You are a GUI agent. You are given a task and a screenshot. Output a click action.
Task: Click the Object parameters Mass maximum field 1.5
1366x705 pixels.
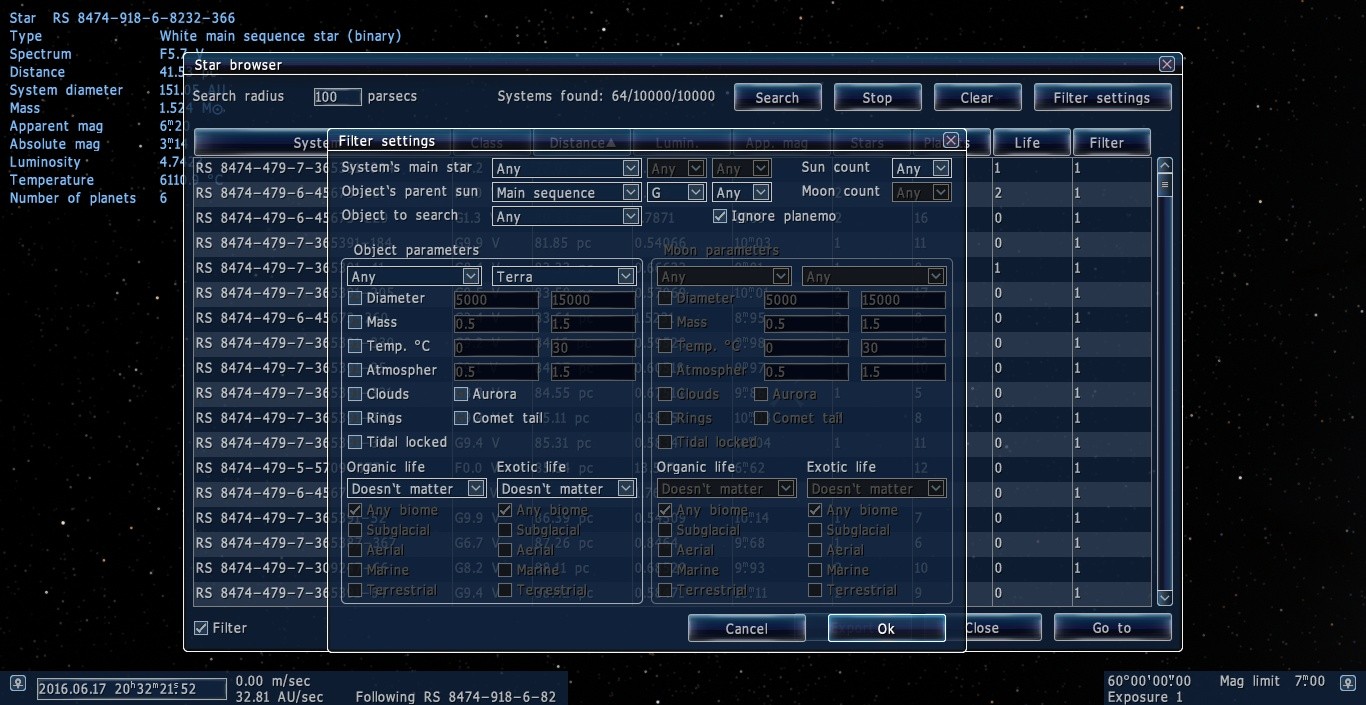[x=593, y=323]
